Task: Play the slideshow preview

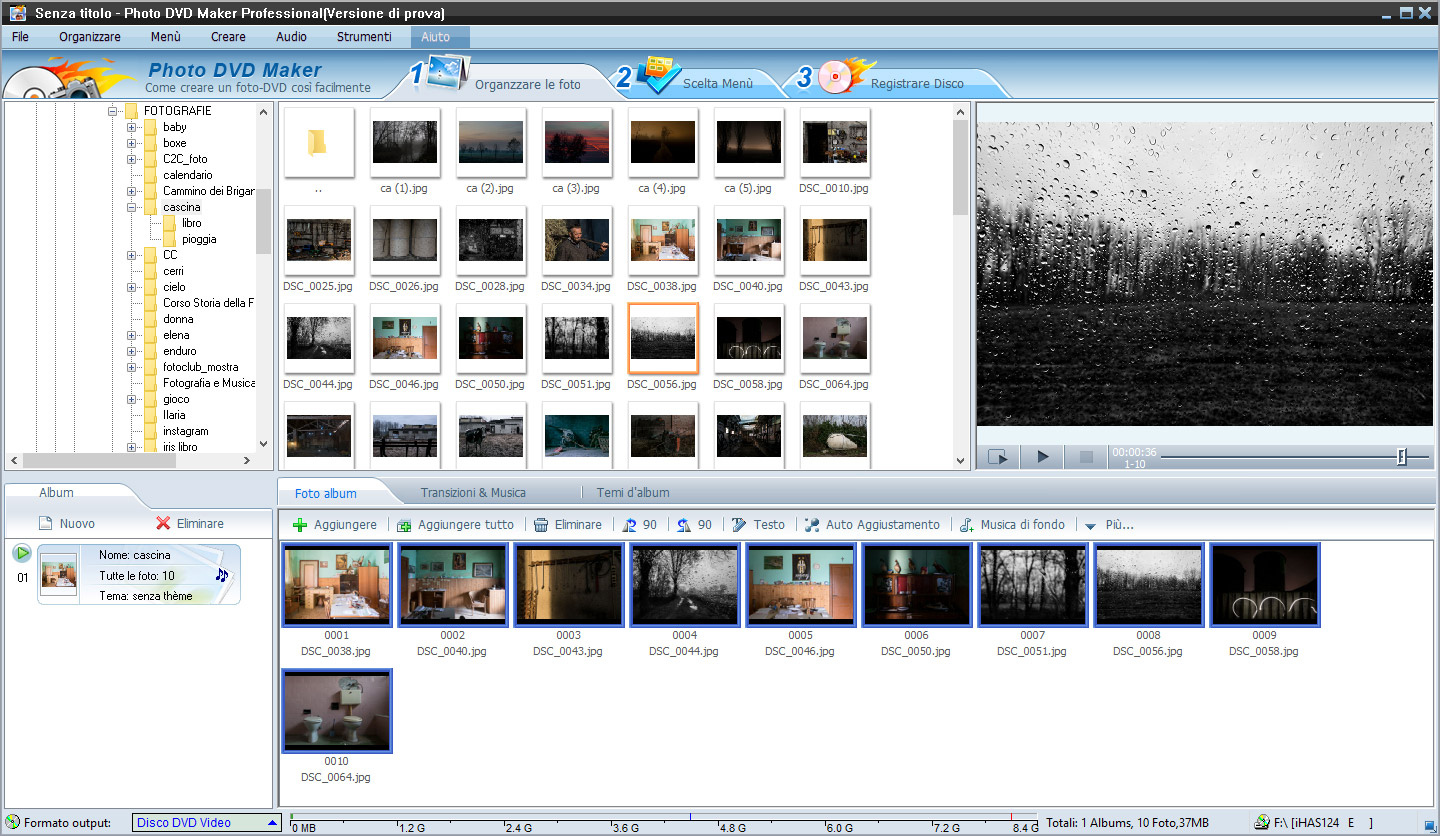Action: click(x=1043, y=457)
